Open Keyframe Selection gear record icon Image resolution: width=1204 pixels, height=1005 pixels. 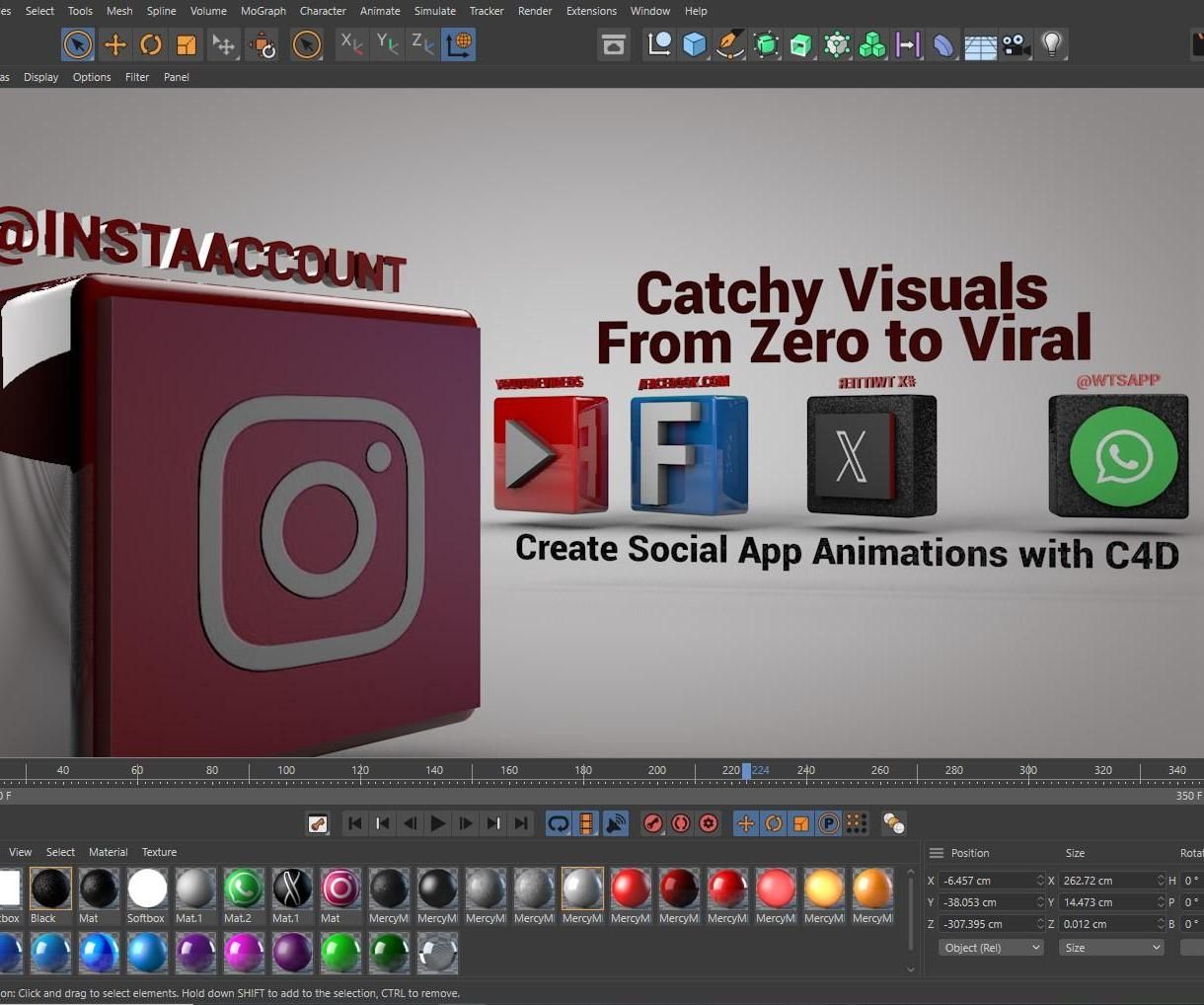coord(709,823)
